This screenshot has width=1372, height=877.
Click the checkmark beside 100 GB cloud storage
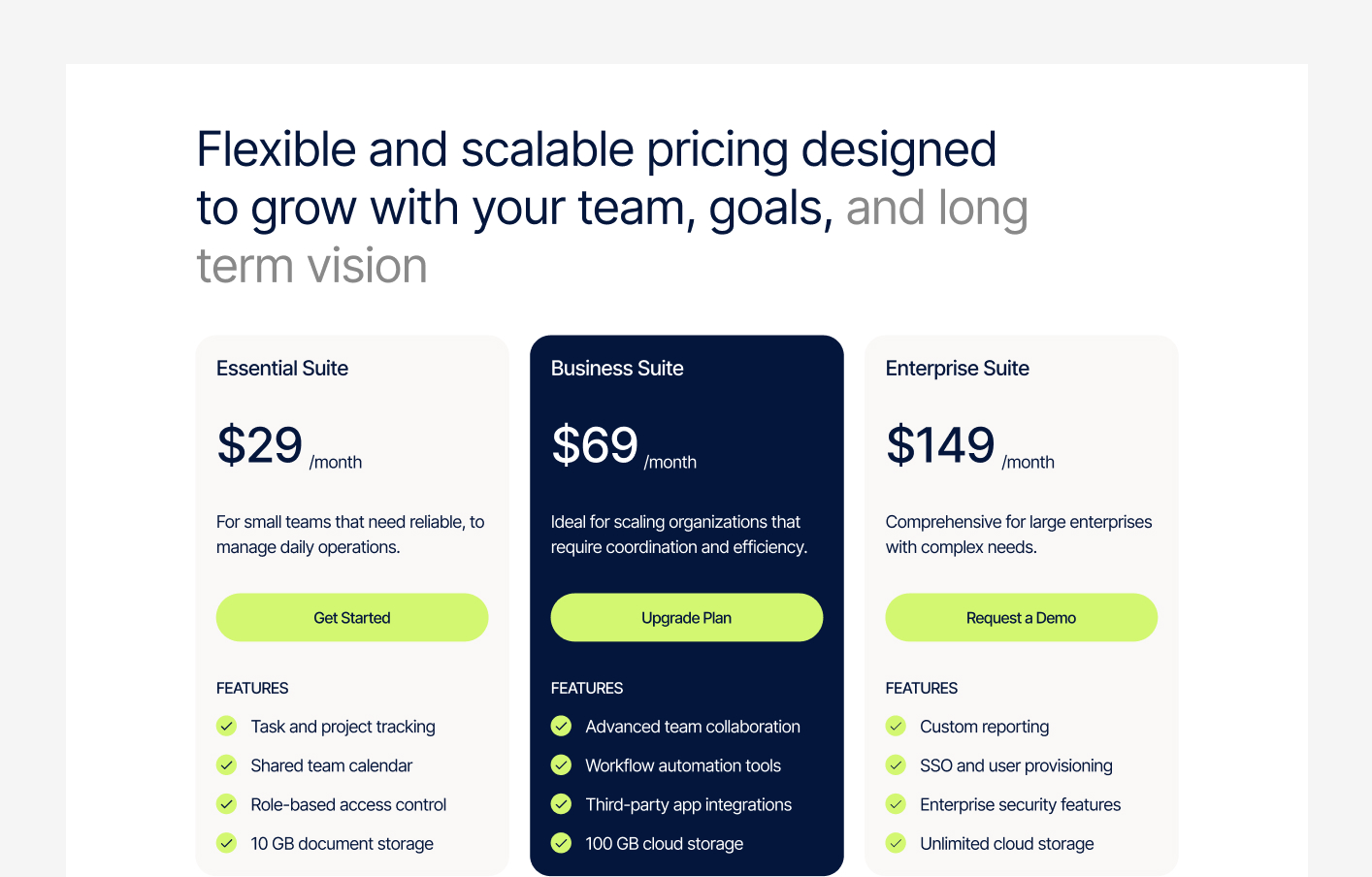coord(561,843)
